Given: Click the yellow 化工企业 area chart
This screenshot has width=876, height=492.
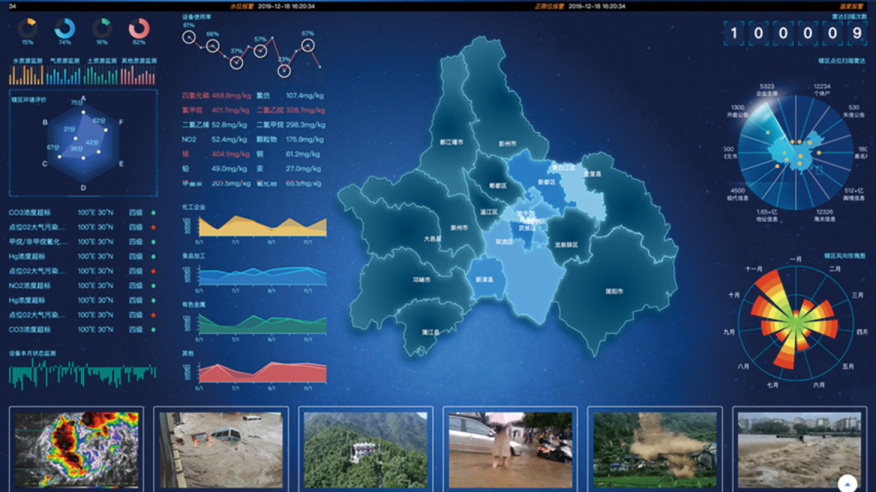Looking at the screenshot, I should [261, 225].
